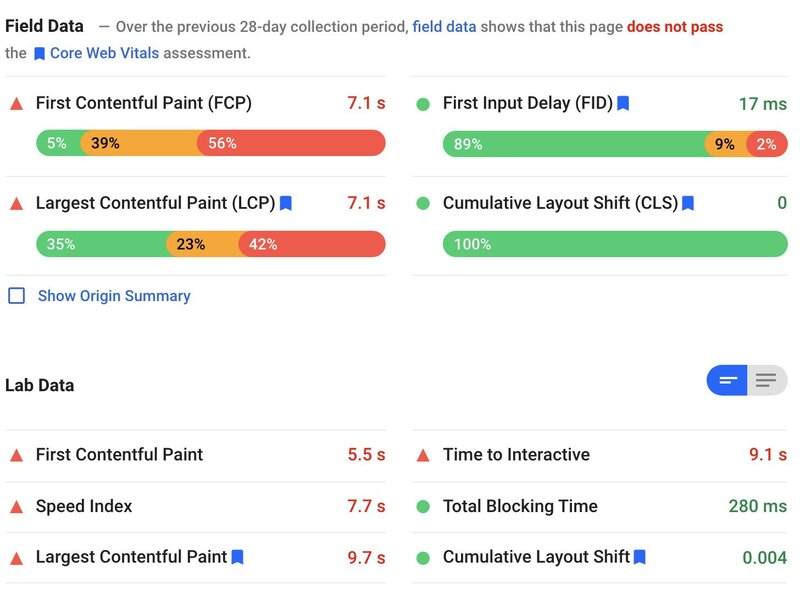Click the red triangle beside Speed Index

tap(18, 506)
